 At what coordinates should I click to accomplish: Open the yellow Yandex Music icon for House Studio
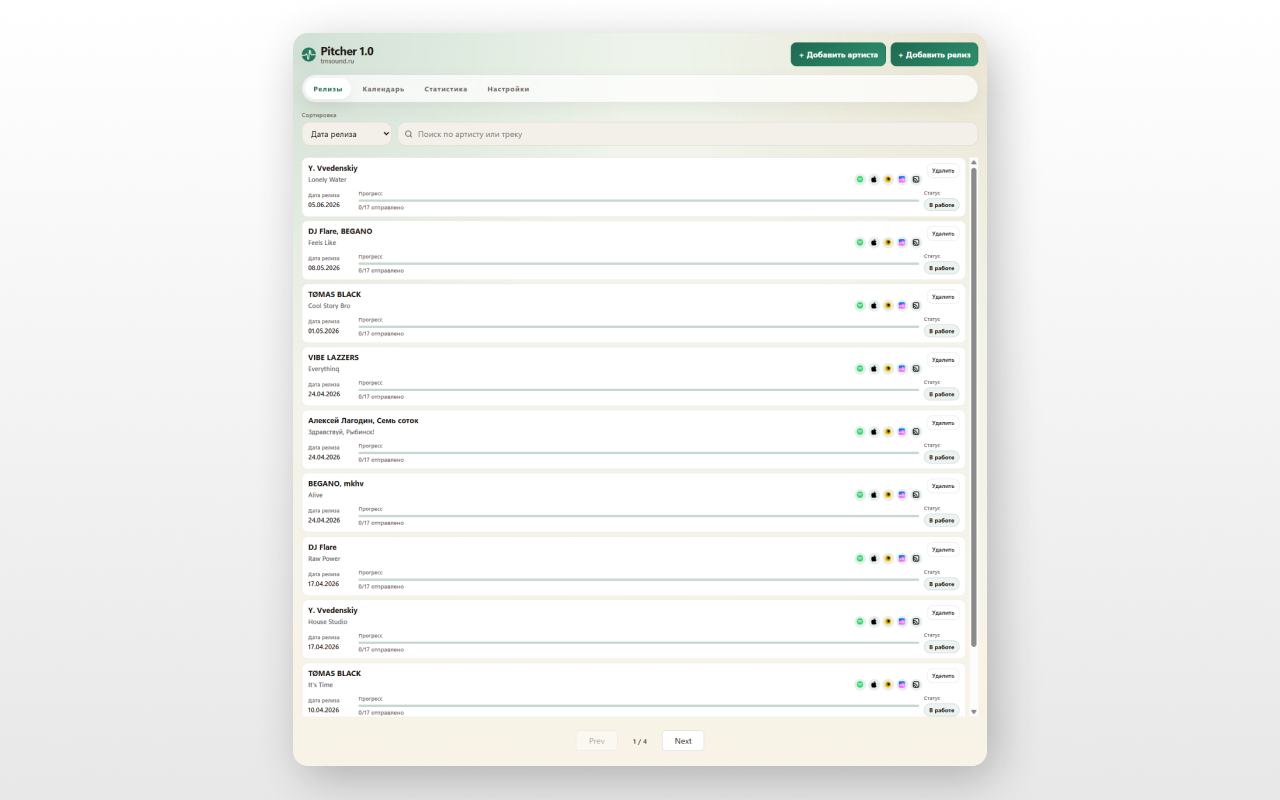coord(887,621)
